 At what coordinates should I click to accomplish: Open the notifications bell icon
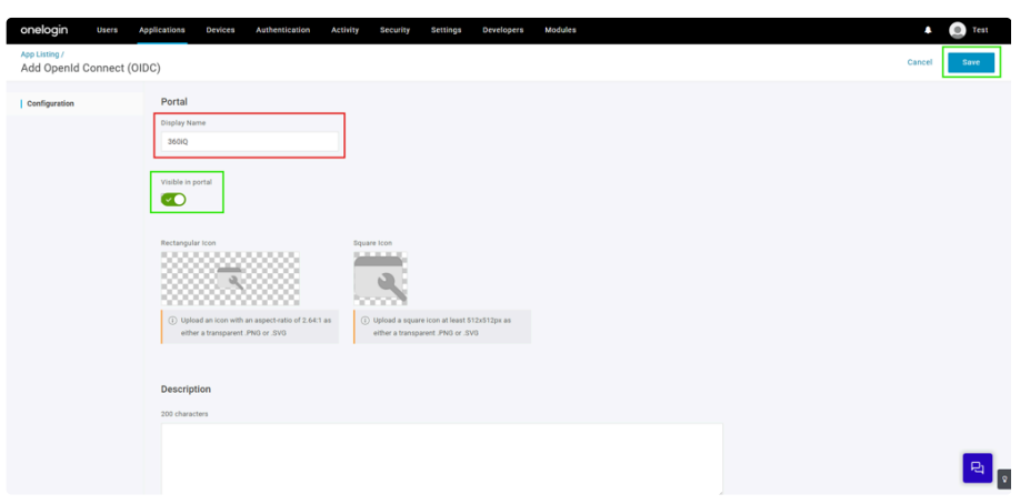[928, 30]
